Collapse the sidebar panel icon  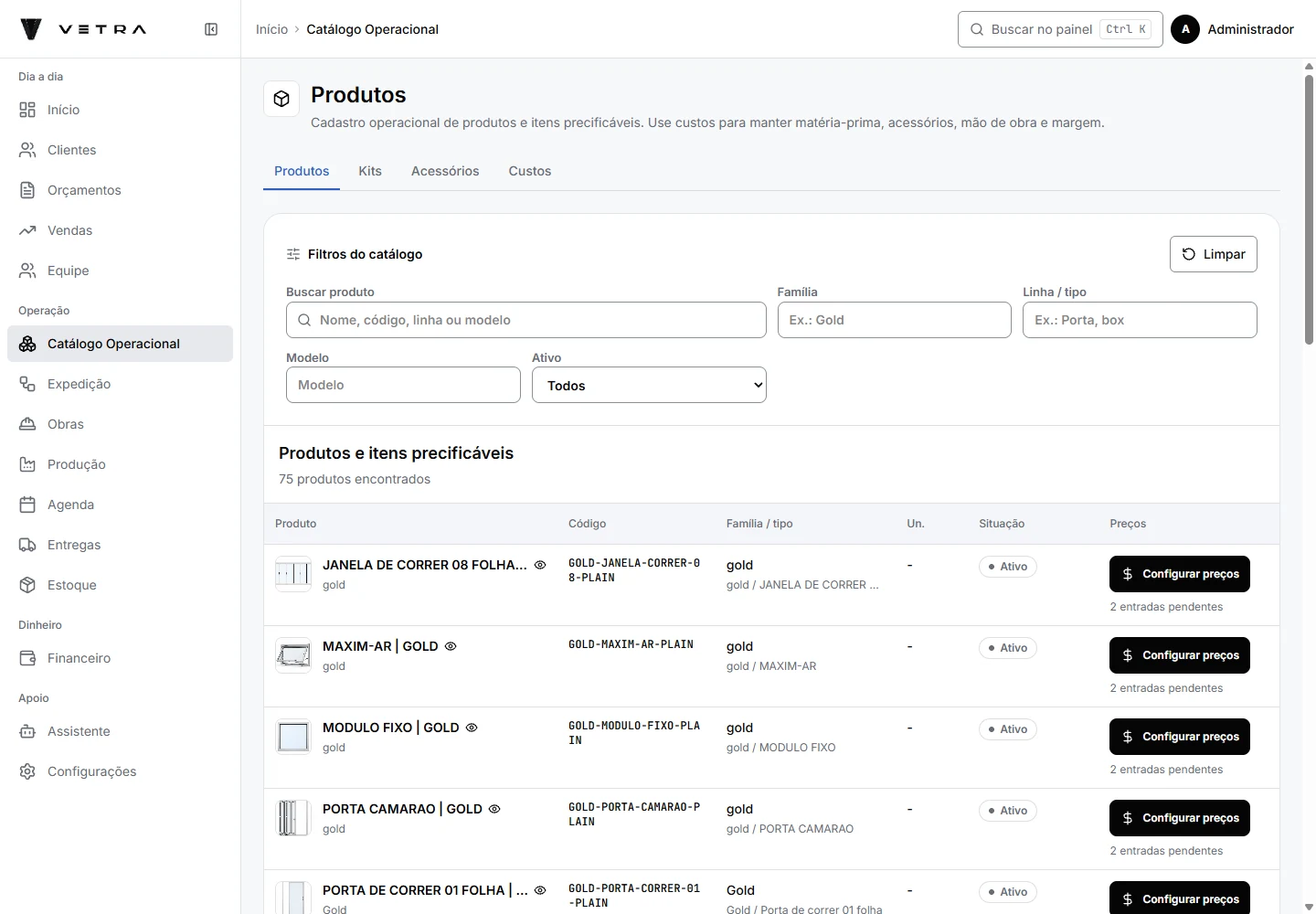(211, 29)
